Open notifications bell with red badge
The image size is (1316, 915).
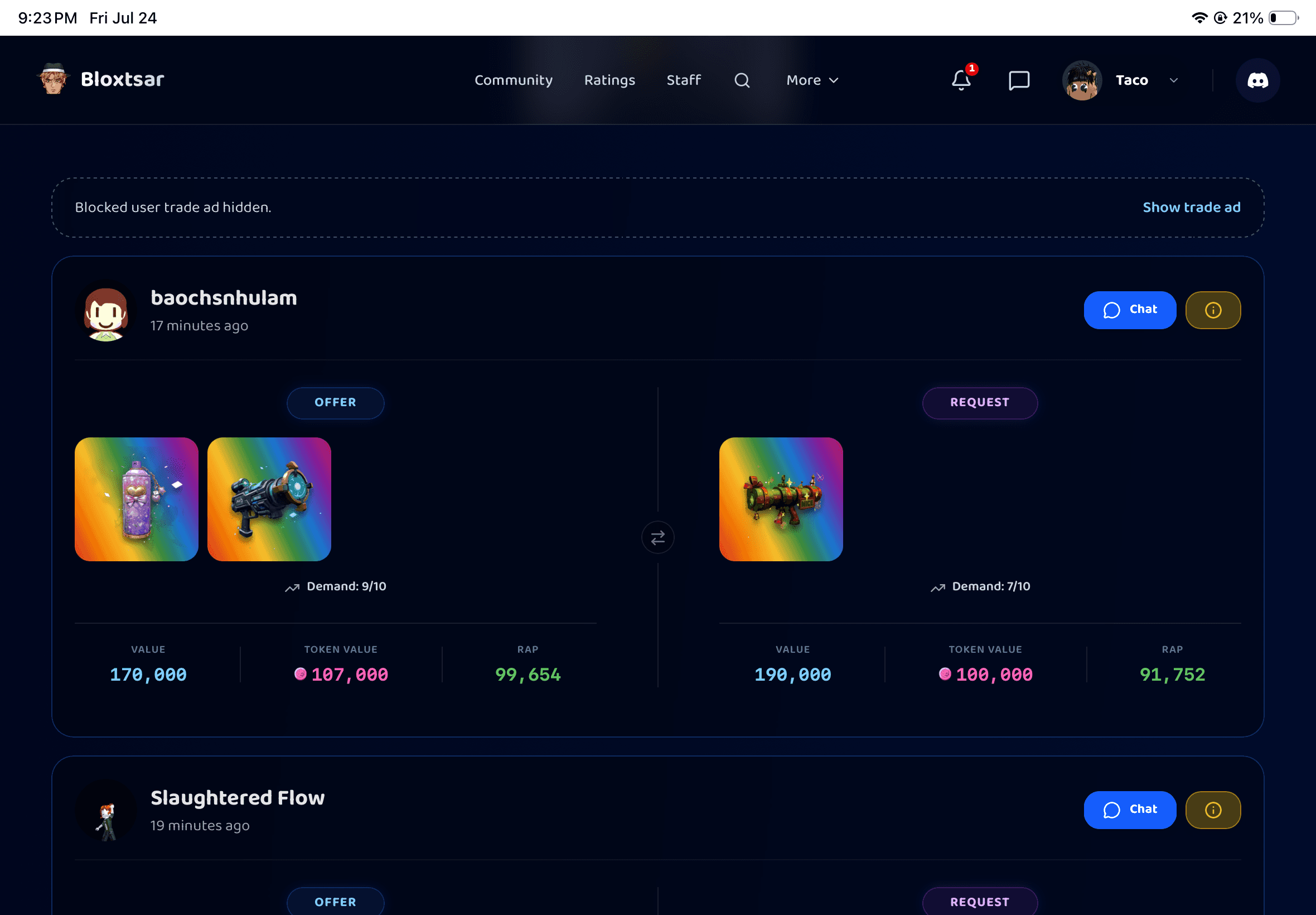coord(962,79)
